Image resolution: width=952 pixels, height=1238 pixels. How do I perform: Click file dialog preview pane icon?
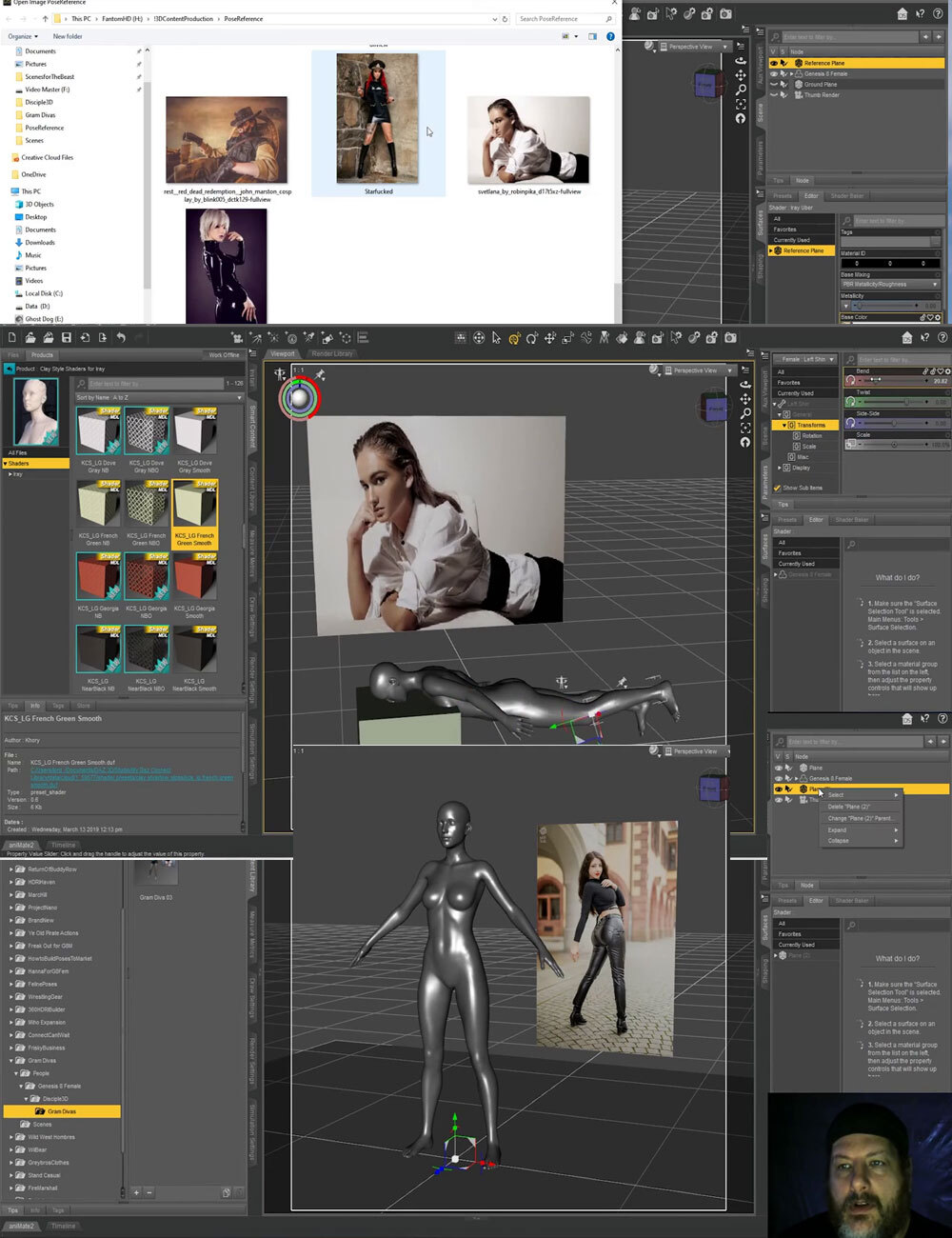[x=592, y=36]
